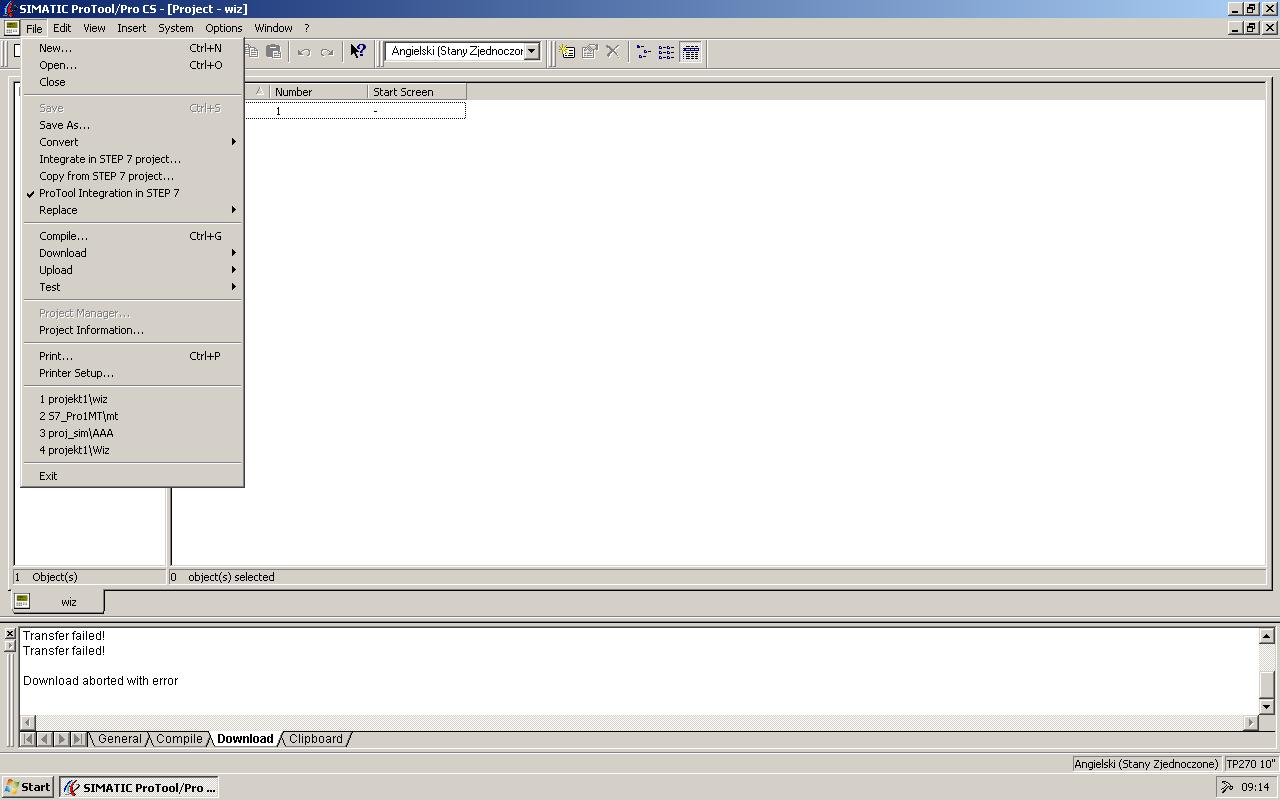Select Exit in the File menu
The width and height of the screenshot is (1280, 800).
(x=132, y=476)
